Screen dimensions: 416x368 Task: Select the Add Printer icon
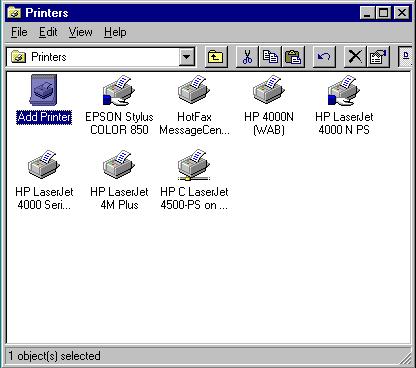(x=44, y=90)
